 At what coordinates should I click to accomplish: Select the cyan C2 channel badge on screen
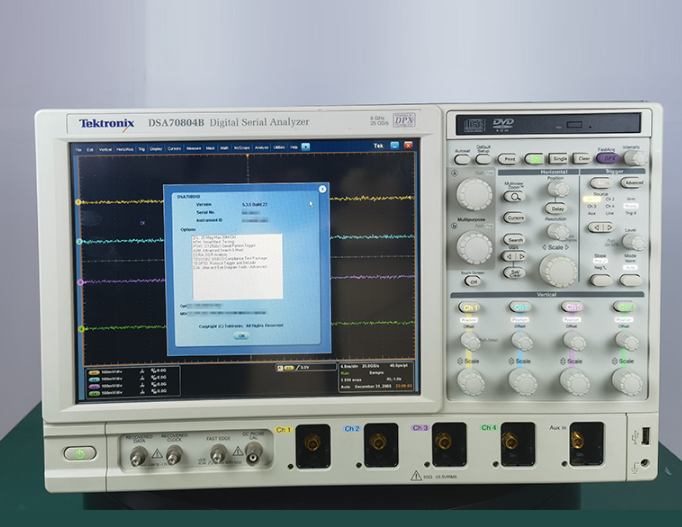(x=94, y=380)
